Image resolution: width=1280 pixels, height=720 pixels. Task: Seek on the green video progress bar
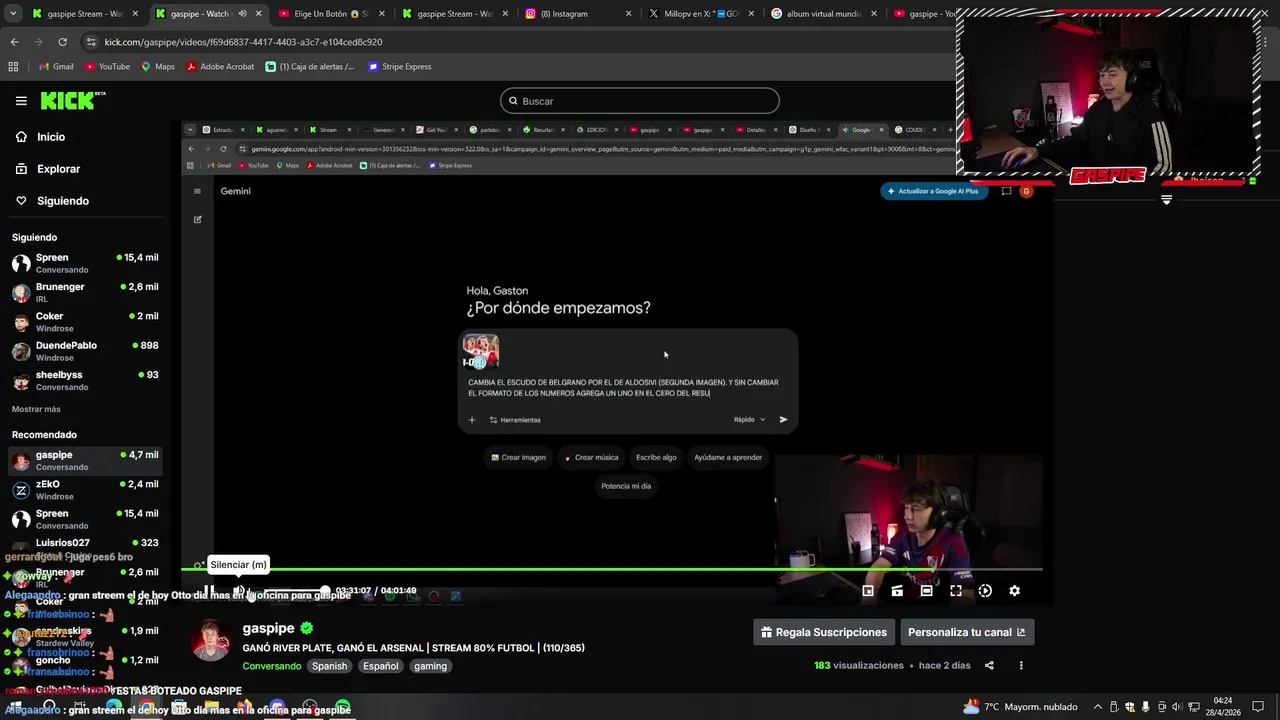click(611, 570)
